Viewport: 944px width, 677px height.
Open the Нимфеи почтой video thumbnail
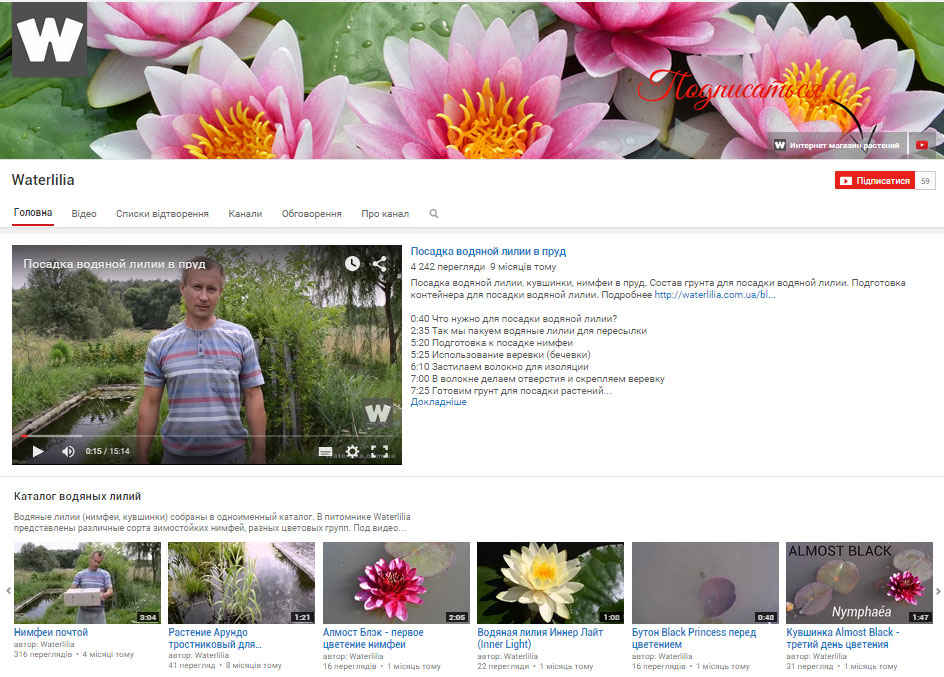87,583
